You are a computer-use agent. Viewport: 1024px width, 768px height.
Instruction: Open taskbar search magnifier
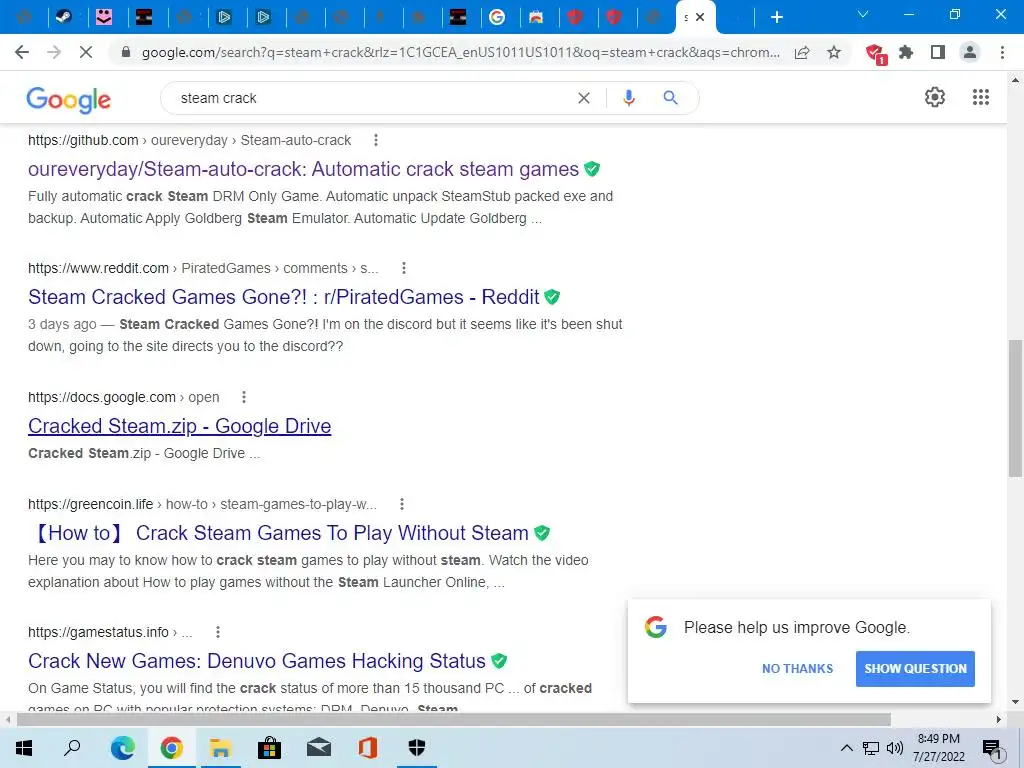pyautogui.click(x=72, y=748)
